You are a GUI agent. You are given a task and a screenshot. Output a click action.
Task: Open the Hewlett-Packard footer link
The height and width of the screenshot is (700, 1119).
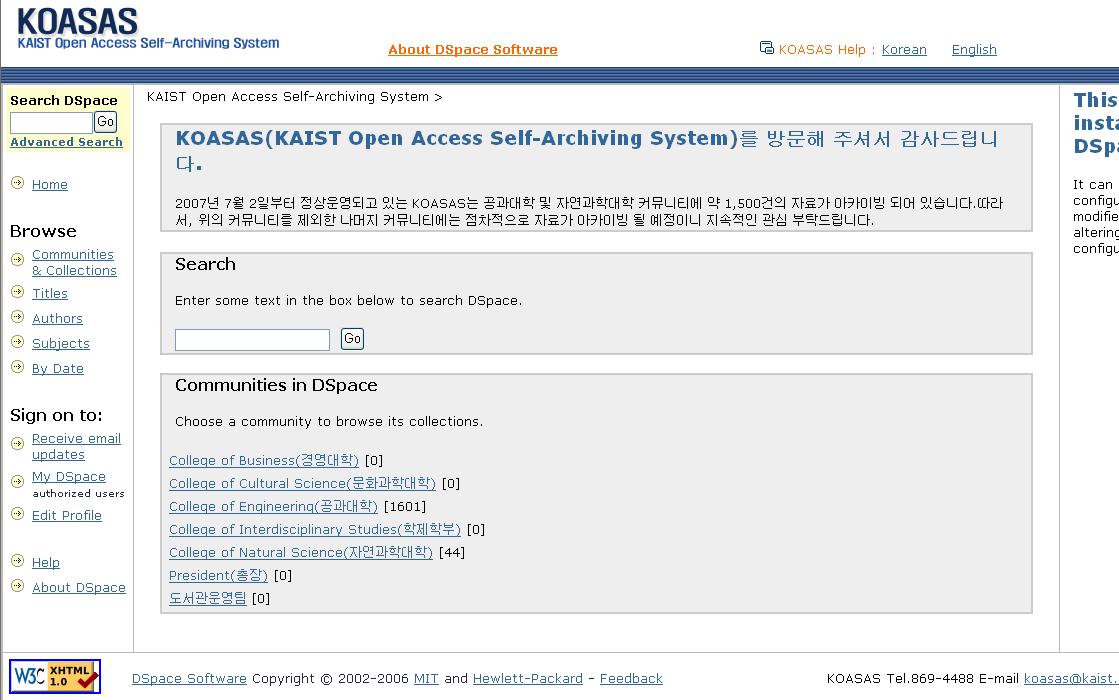coord(527,679)
